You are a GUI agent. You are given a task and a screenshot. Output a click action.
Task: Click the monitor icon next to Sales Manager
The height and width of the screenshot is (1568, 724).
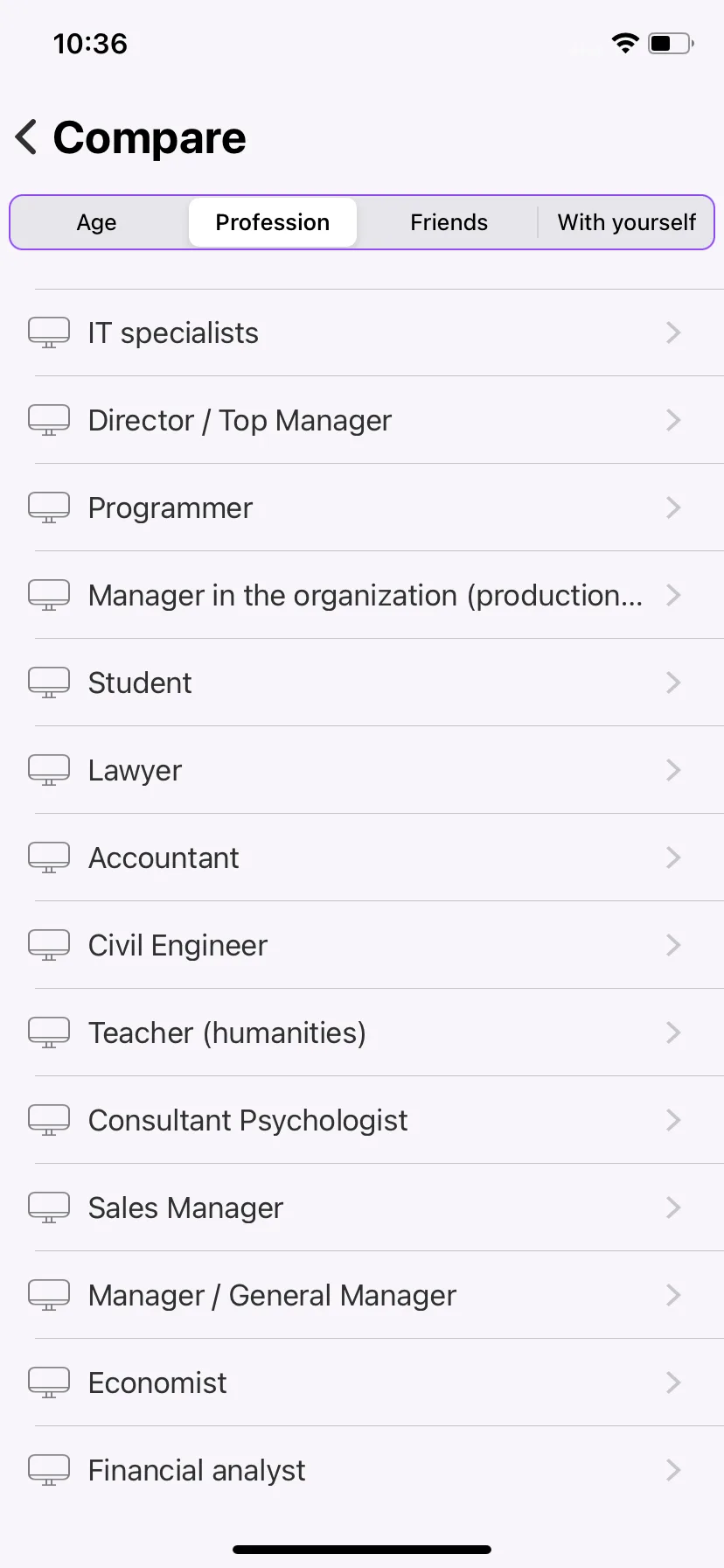(x=49, y=1207)
